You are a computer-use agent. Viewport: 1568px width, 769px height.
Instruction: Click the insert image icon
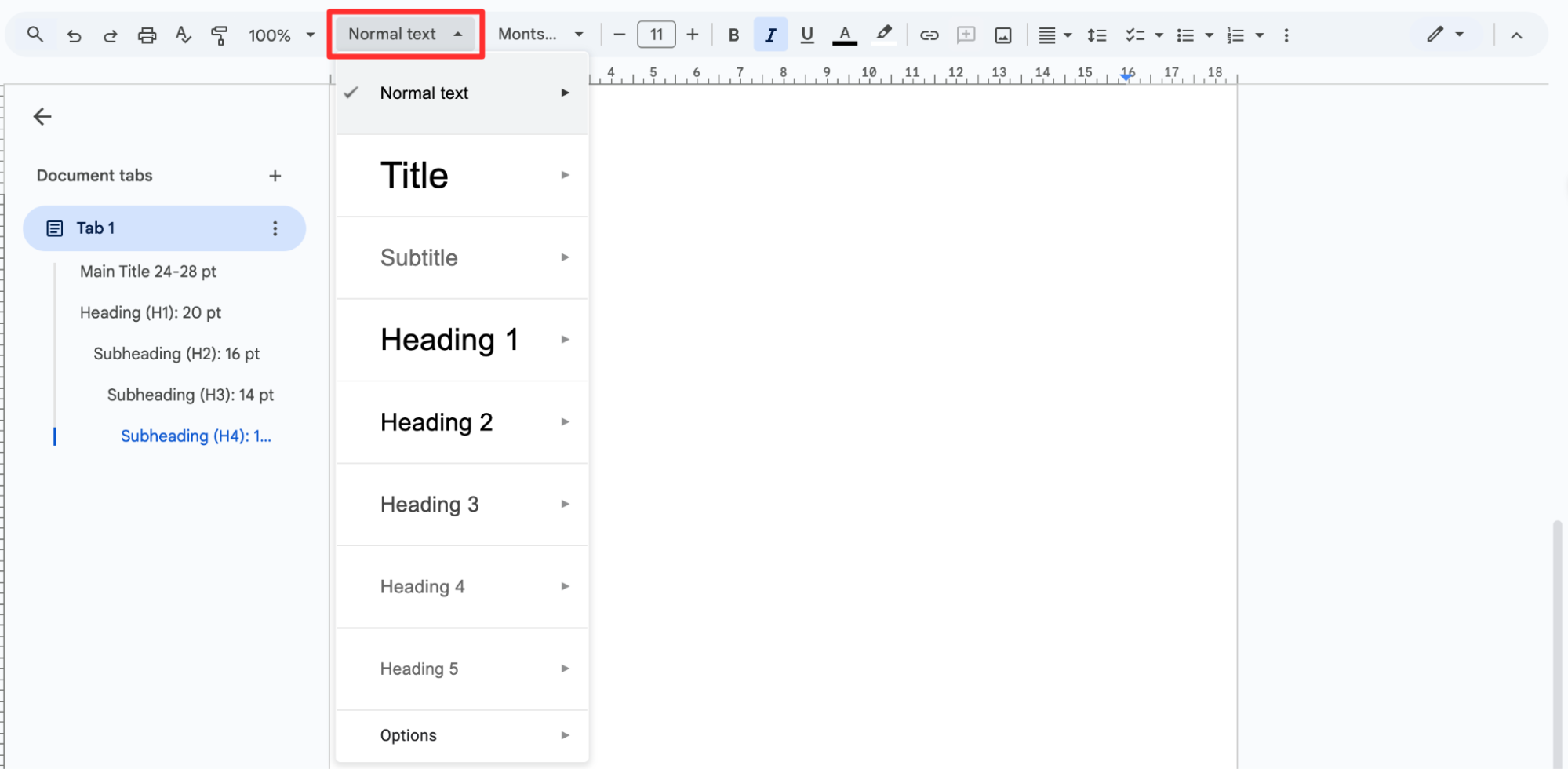[x=1002, y=35]
